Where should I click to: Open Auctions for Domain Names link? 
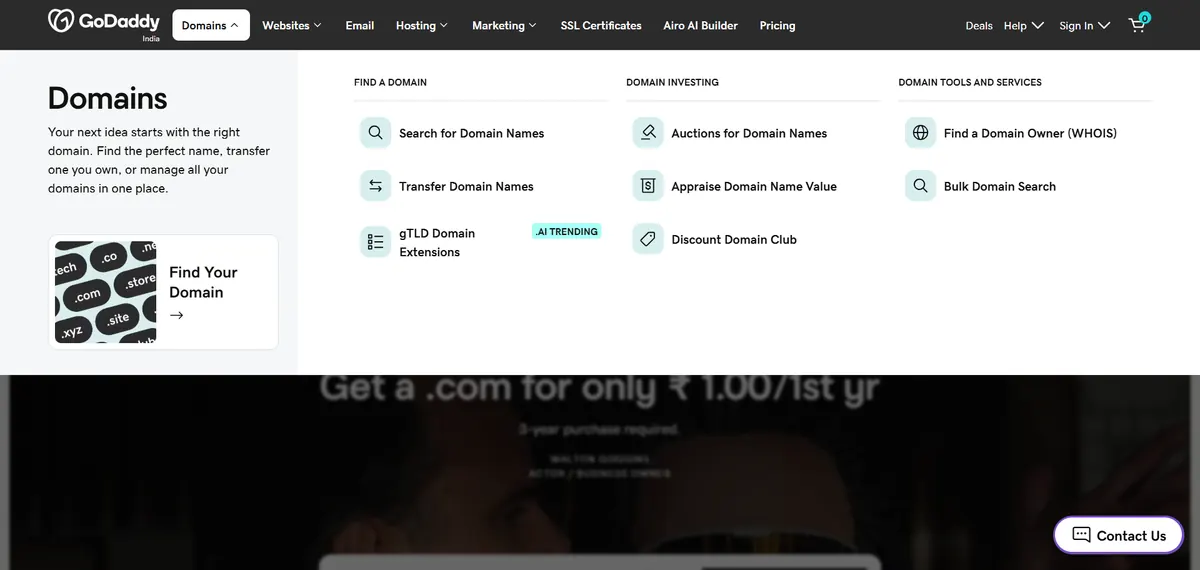click(x=749, y=133)
